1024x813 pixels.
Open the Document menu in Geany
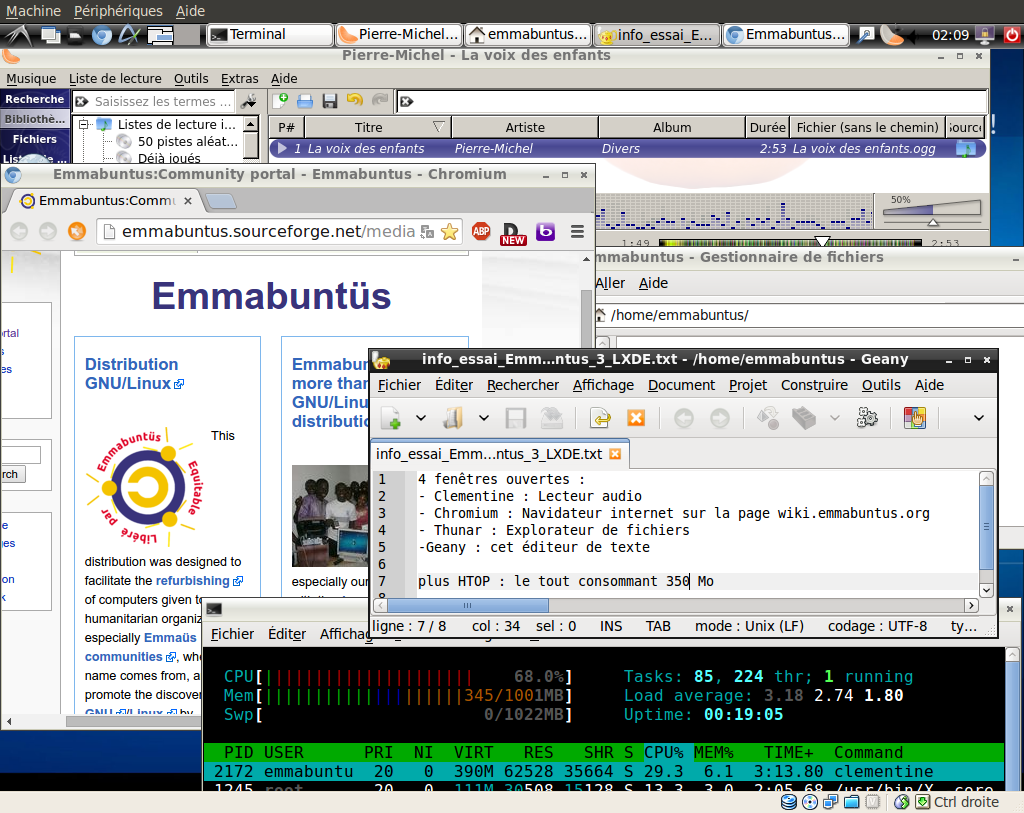(x=681, y=385)
